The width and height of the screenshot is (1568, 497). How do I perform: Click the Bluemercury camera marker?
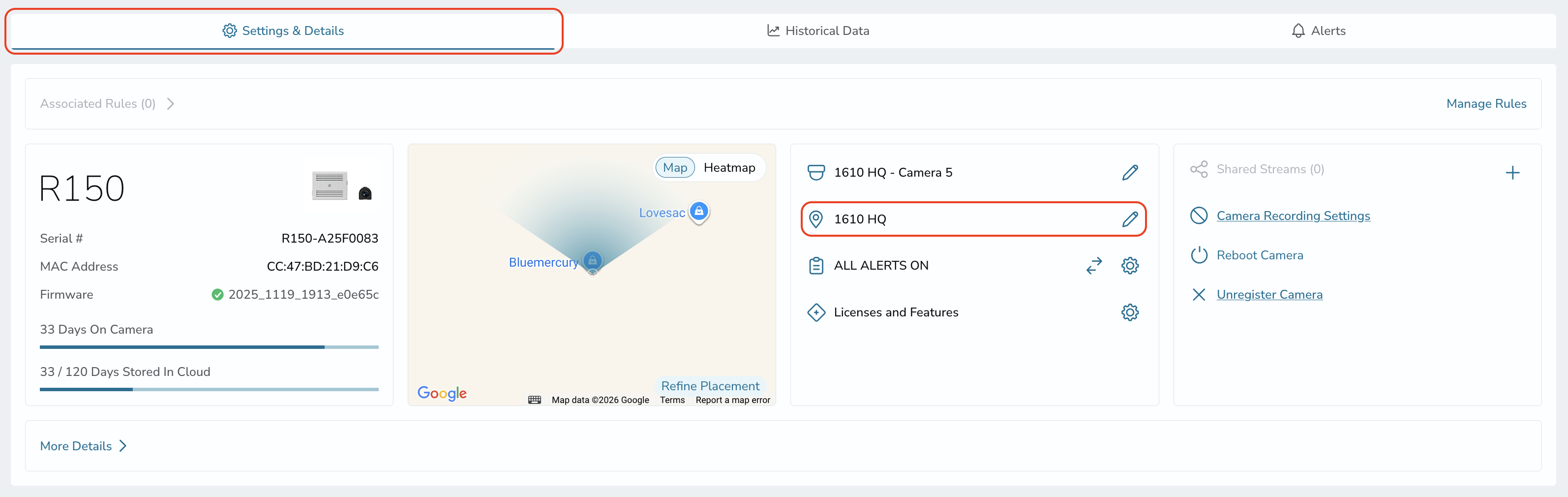(592, 262)
